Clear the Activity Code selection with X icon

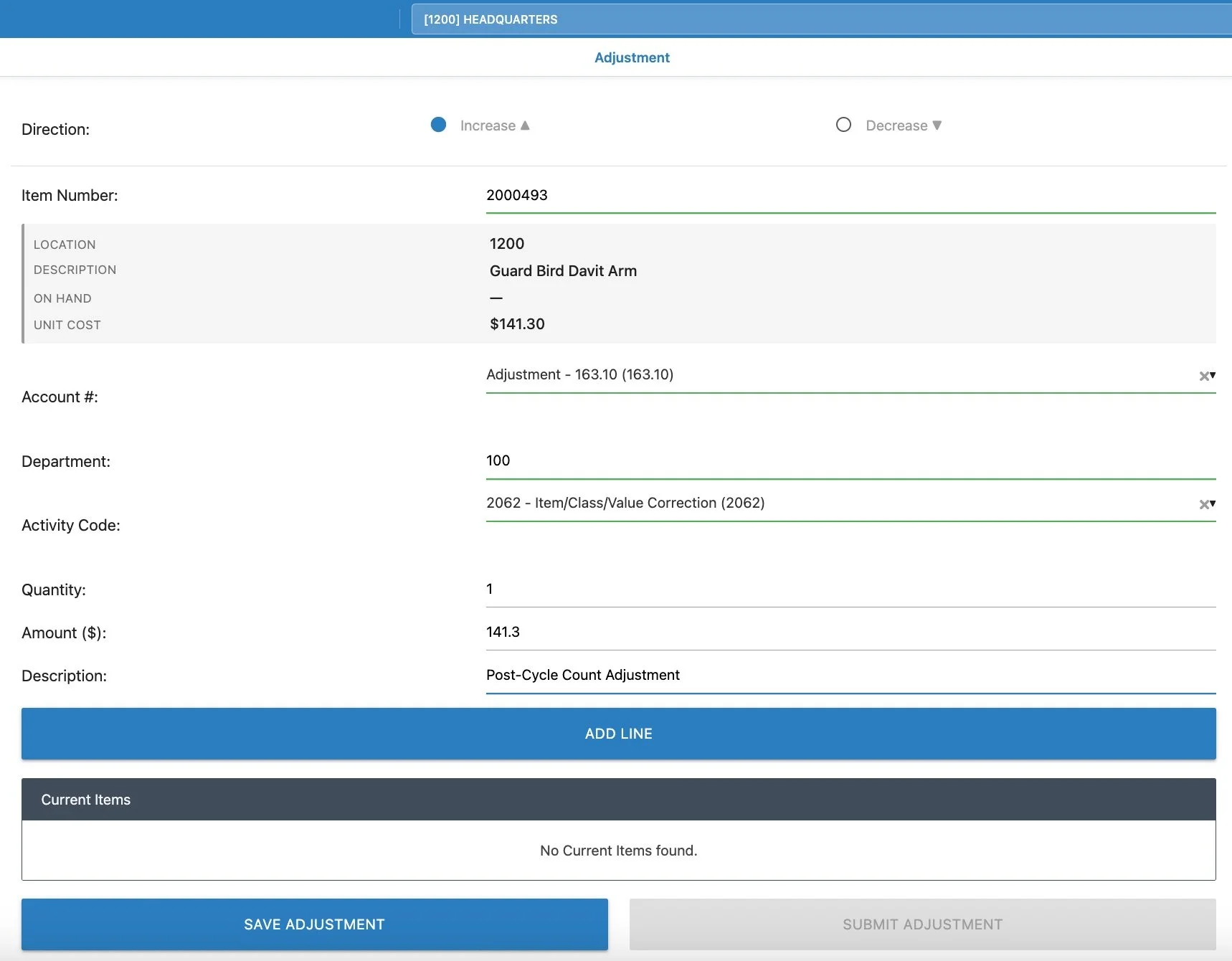coord(1203,504)
